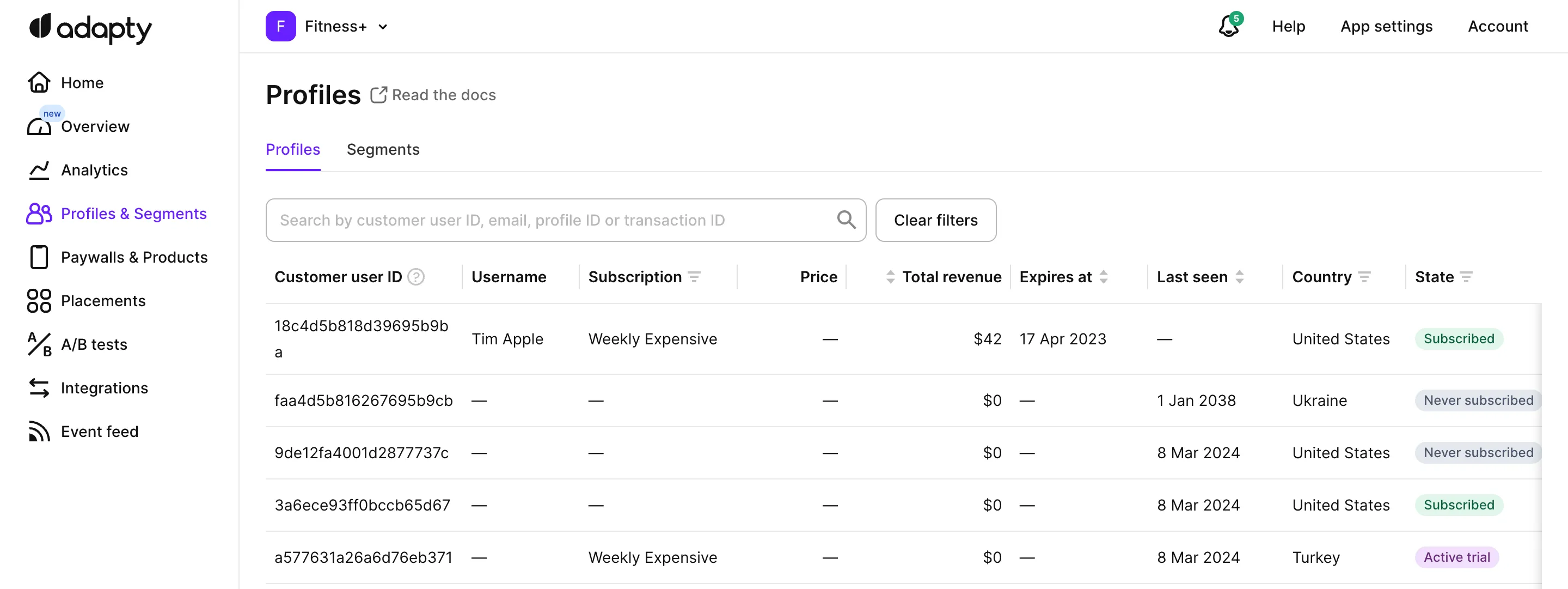The width and height of the screenshot is (1568, 589).
Task: Open App settings in top menu
Action: coord(1386,26)
